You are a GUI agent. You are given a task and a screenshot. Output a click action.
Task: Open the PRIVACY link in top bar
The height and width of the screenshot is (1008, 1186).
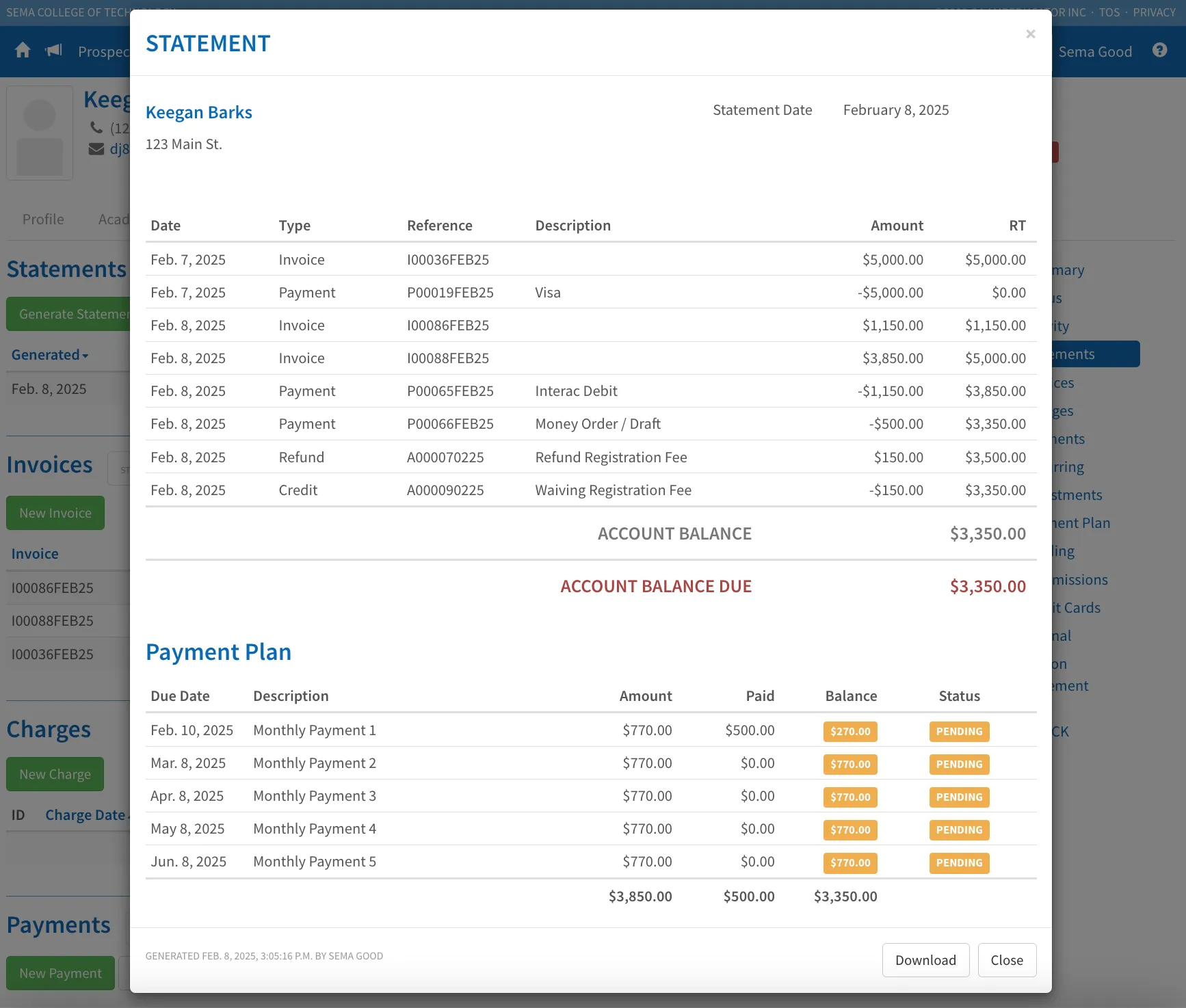pos(1154,12)
